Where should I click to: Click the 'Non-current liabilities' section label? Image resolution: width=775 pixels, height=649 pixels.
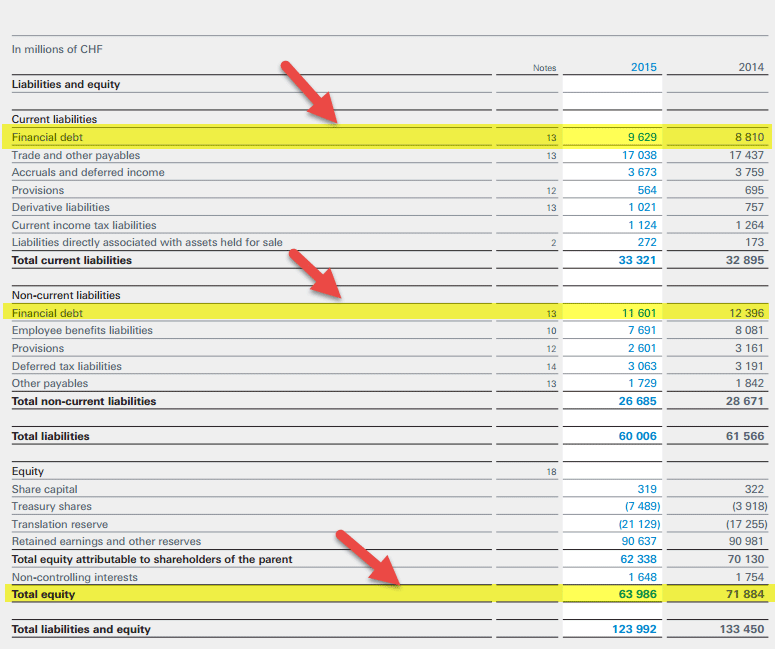[66, 296]
